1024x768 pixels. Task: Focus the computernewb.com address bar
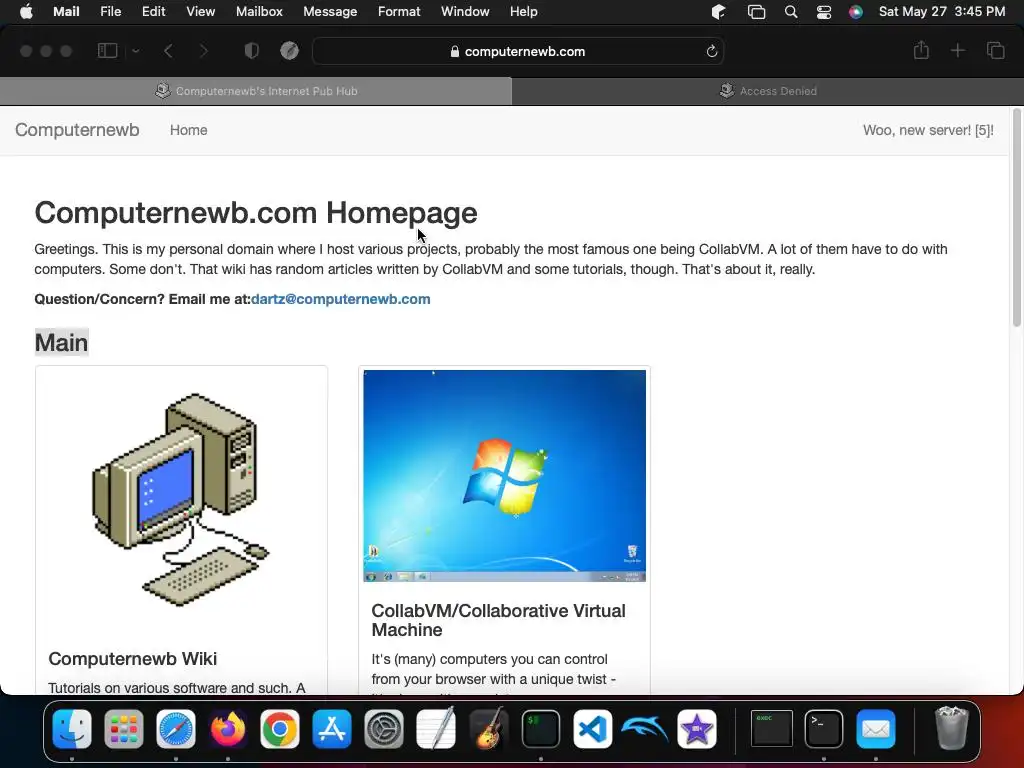click(518, 51)
